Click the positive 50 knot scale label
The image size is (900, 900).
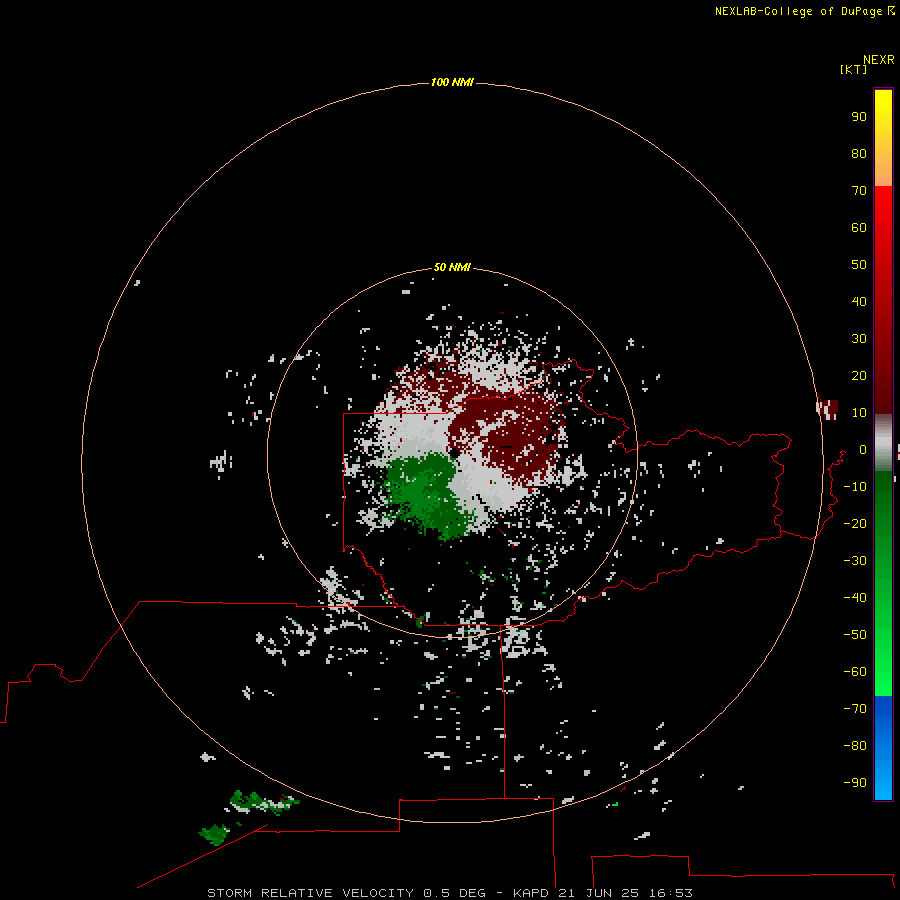pyautogui.click(x=859, y=265)
